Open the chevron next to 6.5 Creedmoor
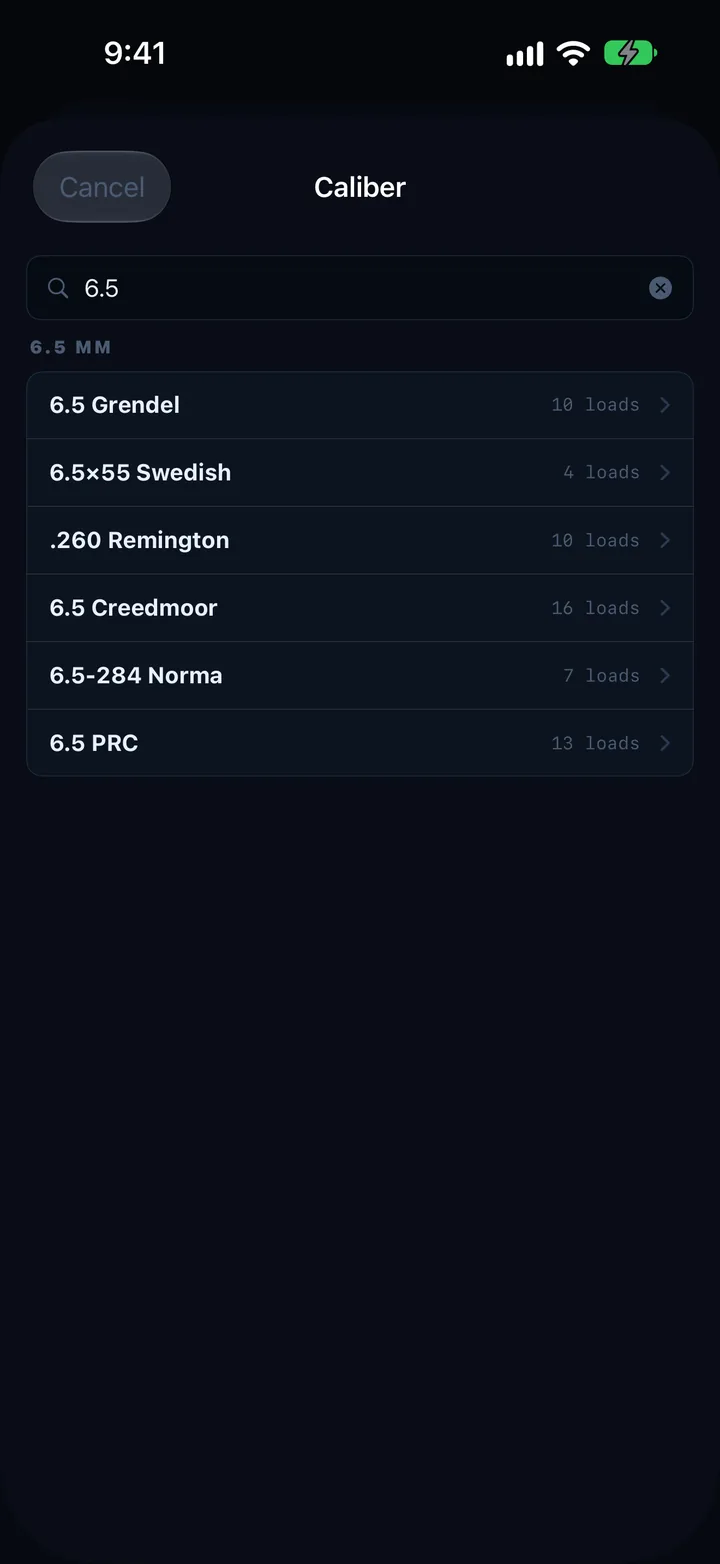Viewport: 720px width, 1564px height. point(665,608)
